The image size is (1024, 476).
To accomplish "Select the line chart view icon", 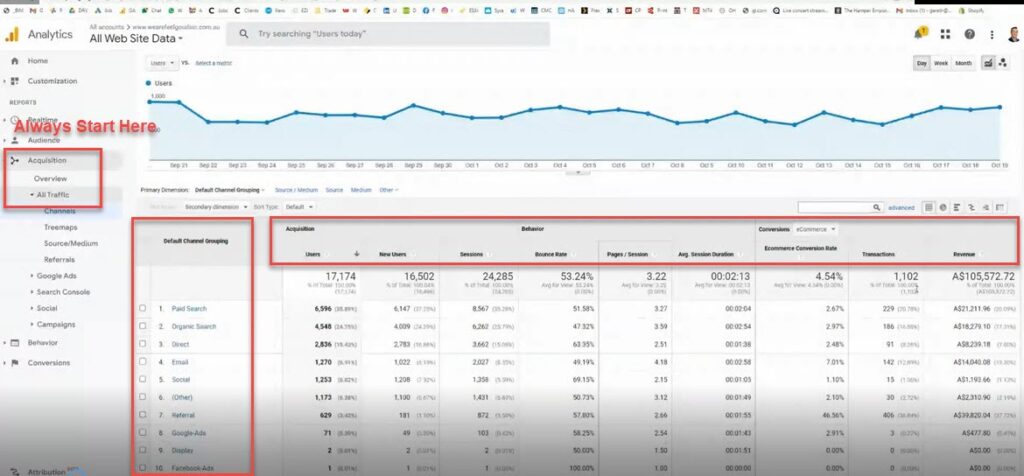I will click(x=988, y=63).
